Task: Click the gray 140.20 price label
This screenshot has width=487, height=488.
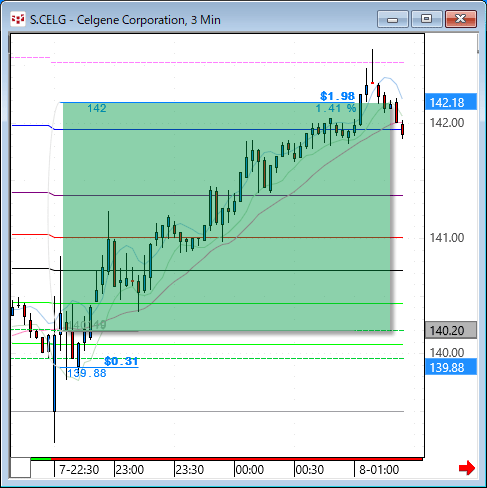Action: (451, 330)
